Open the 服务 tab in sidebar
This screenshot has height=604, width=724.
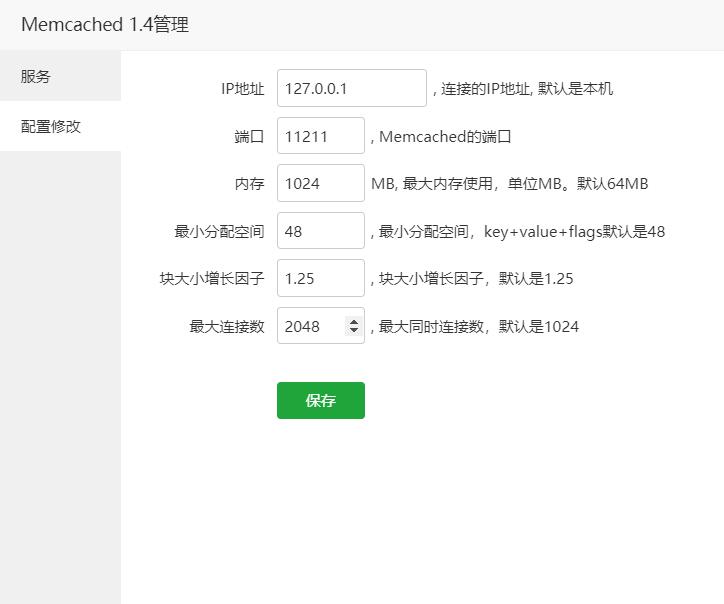point(60,76)
